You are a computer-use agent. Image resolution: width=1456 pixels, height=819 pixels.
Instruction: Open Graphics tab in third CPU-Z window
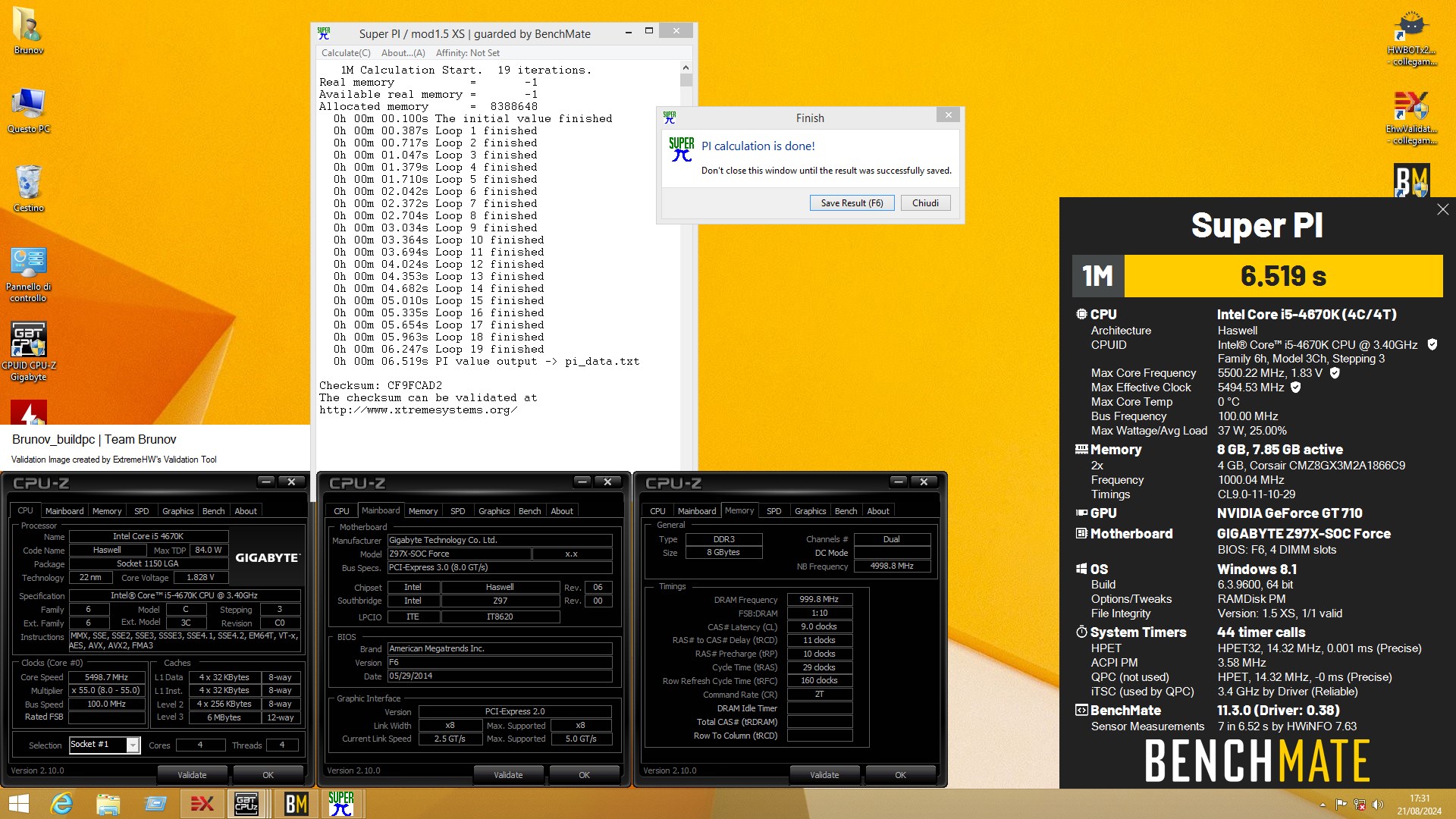(810, 511)
